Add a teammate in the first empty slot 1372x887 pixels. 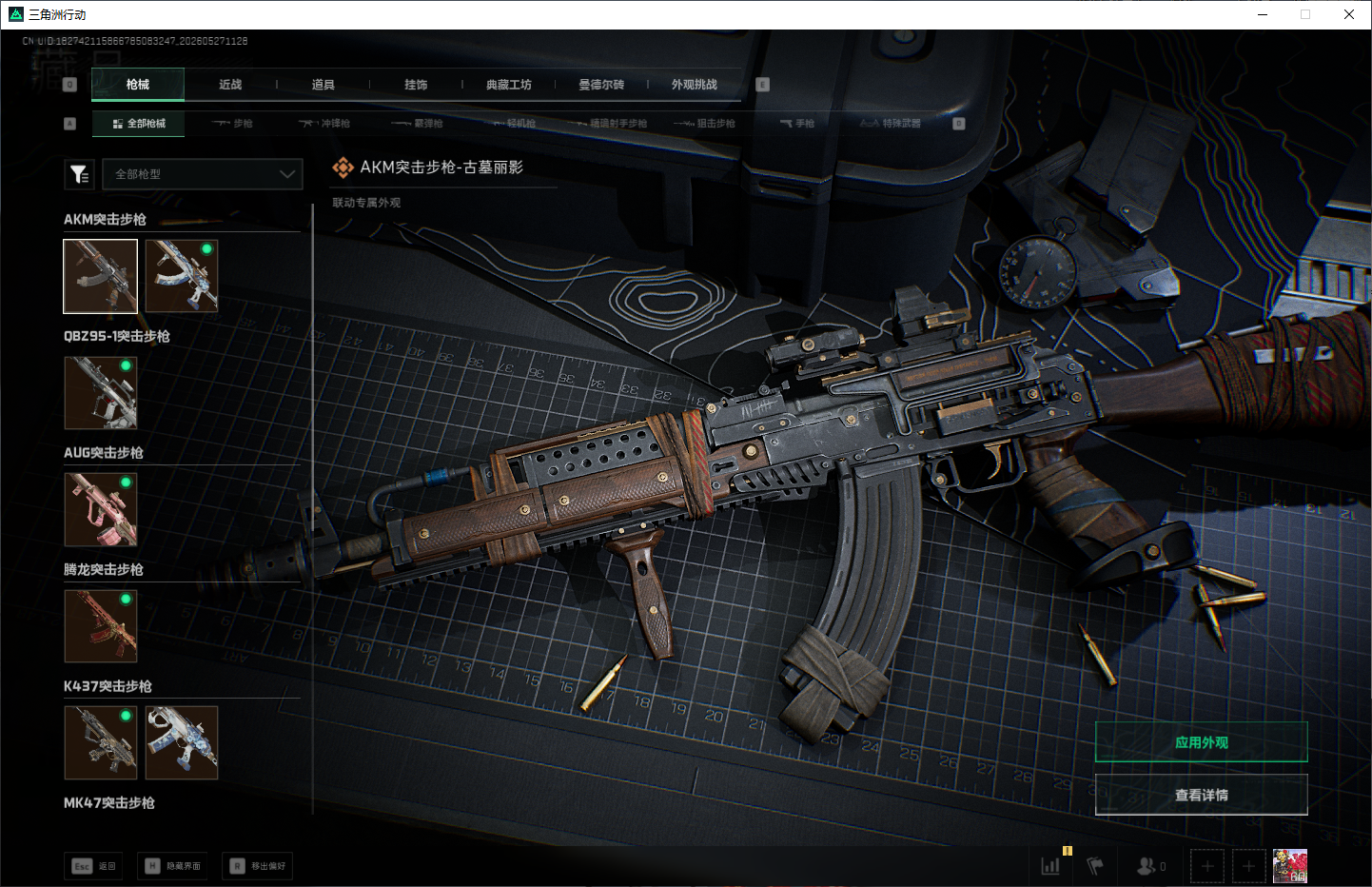click(x=1207, y=866)
